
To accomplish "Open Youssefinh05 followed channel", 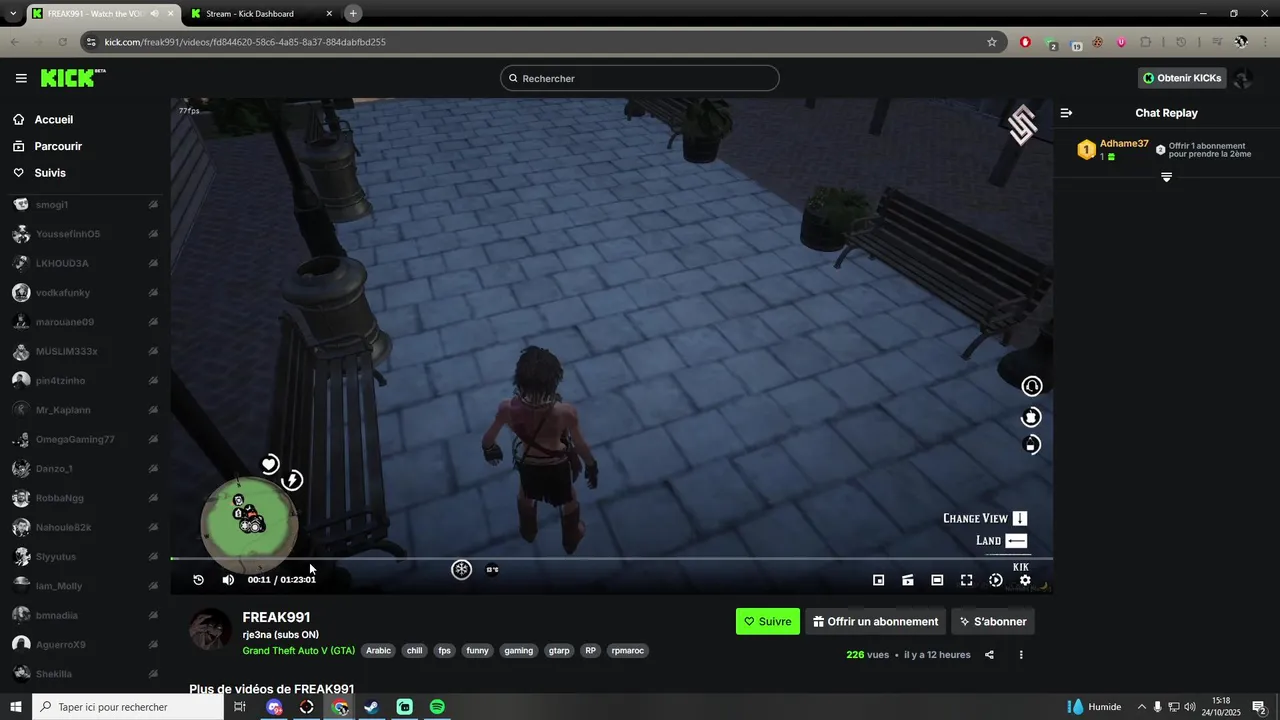I will (x=85, y=234).
